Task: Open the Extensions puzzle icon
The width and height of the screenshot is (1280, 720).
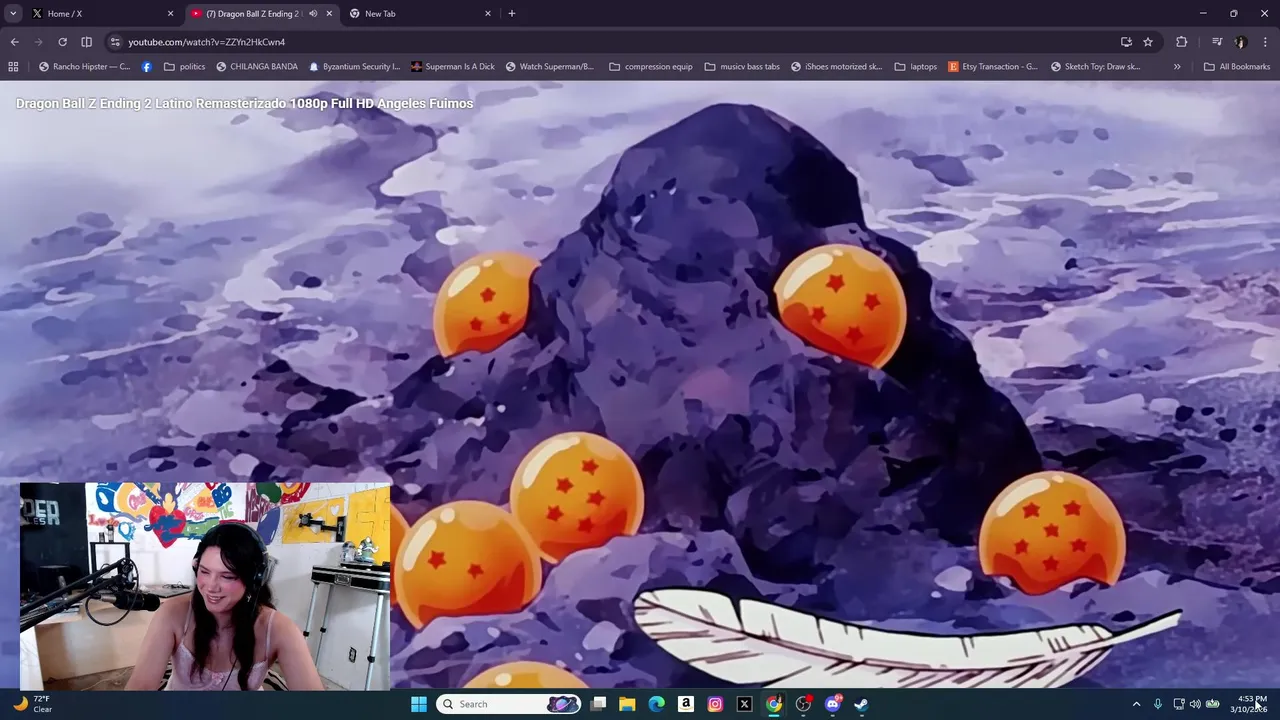Action: point(1181,42)
